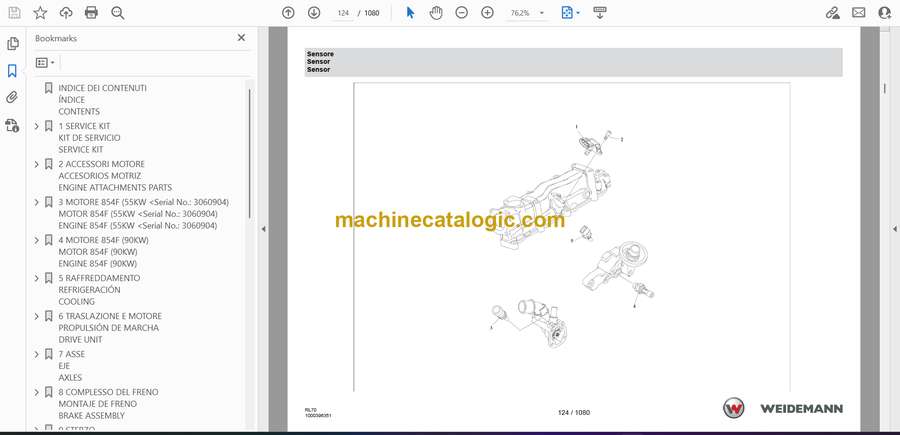Click the upload to cloud icon
This screenshot has width=900, height=435.
[66, 13]
